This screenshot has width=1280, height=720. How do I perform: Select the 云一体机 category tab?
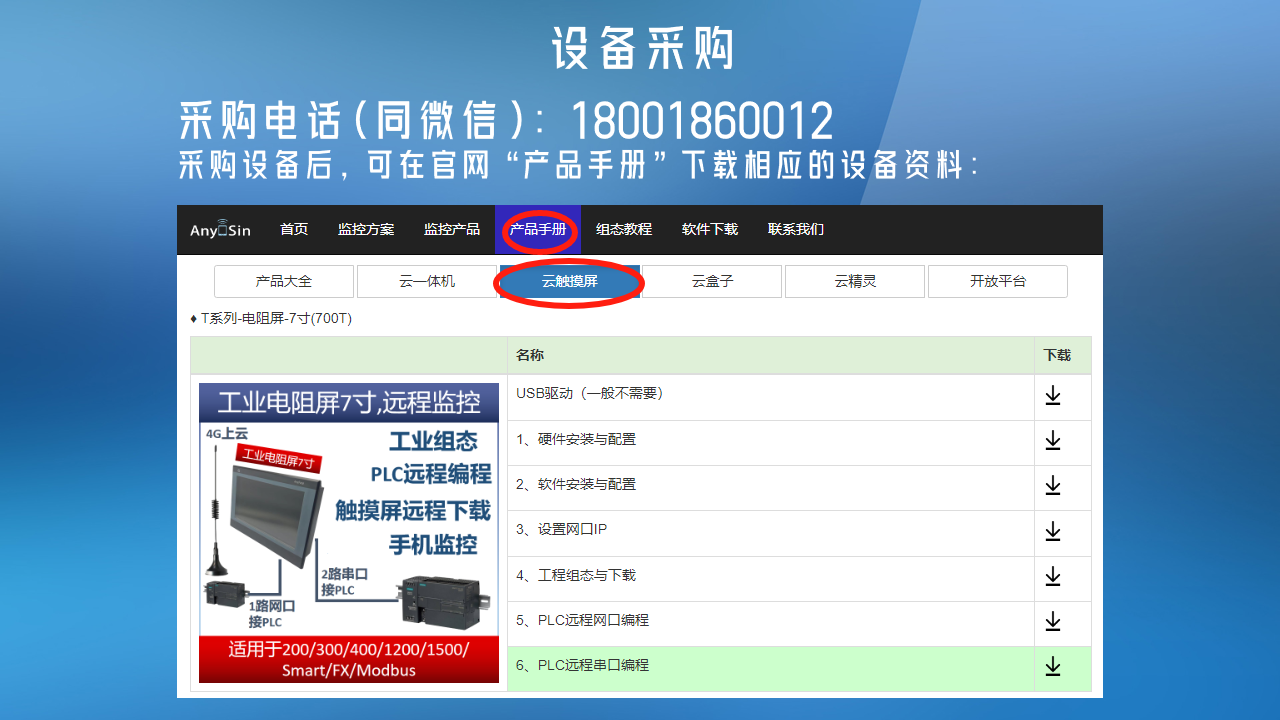[x=427, y=282]
